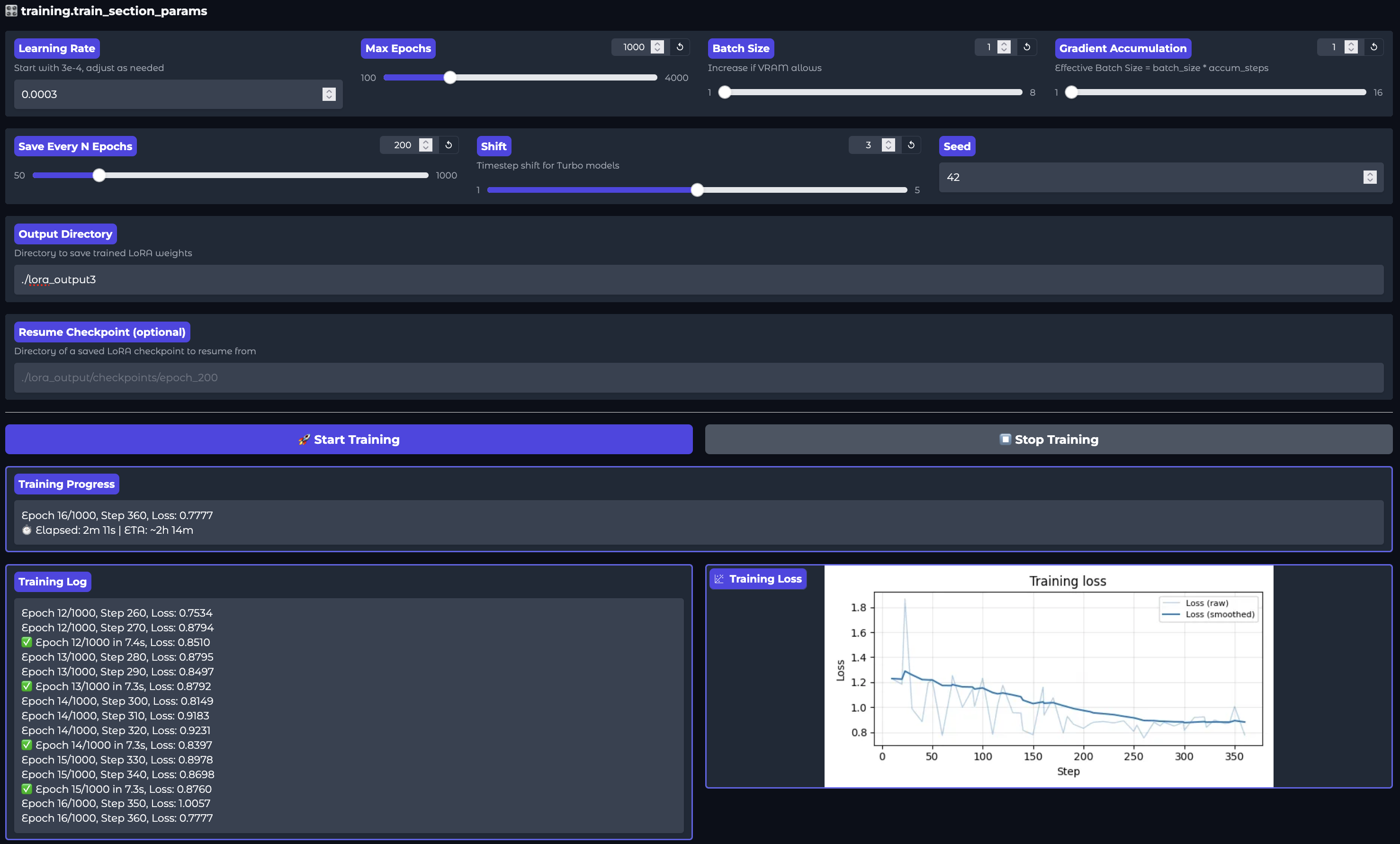This screenshot has width=1400, height=844.
Task: Click the Stop Training button
Action: click(1048, 440)
